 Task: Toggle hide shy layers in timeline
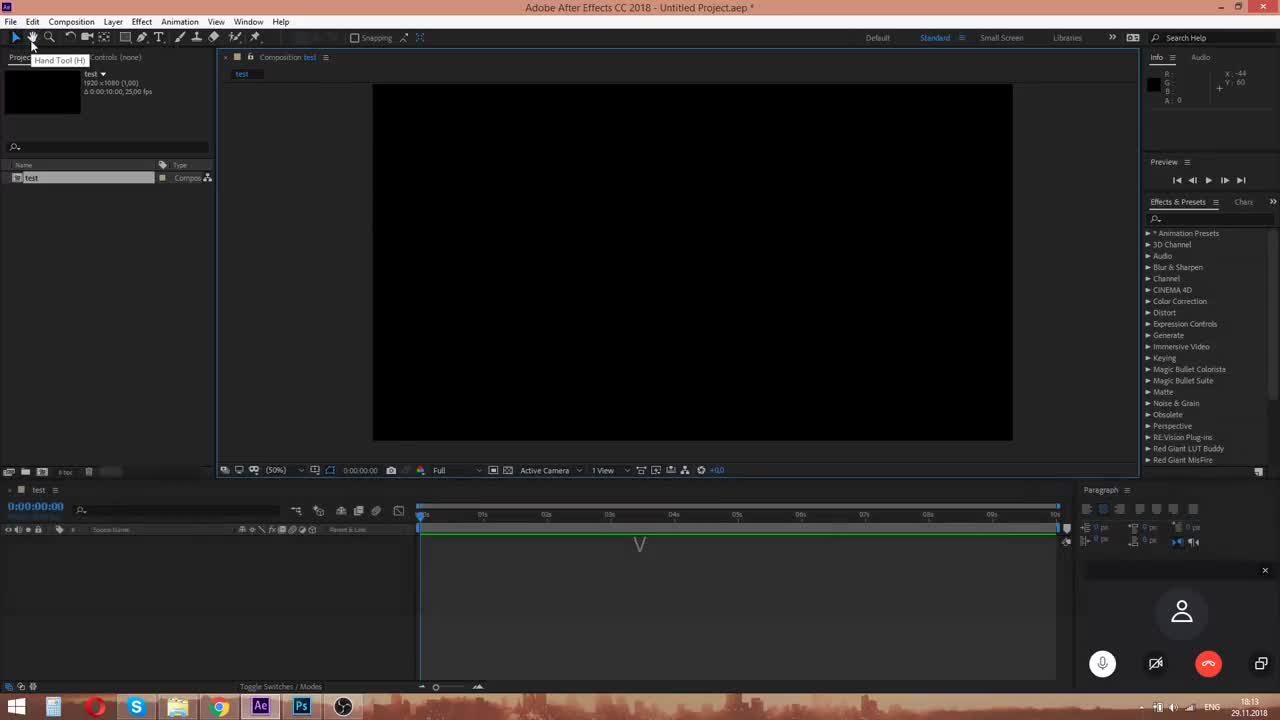pyautogui.click(x=341, y=511)
